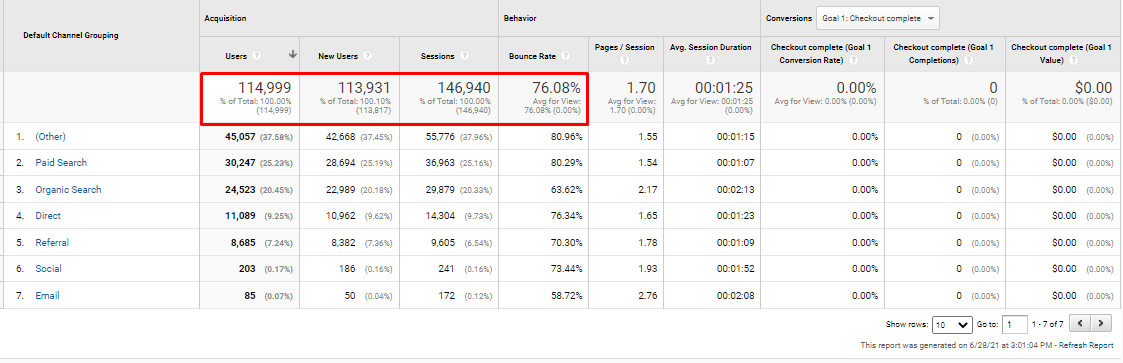Screen dimensions: 1123x363
Task: Open help icon beside Bounce Rate header
Action: [x=566, y=55]
